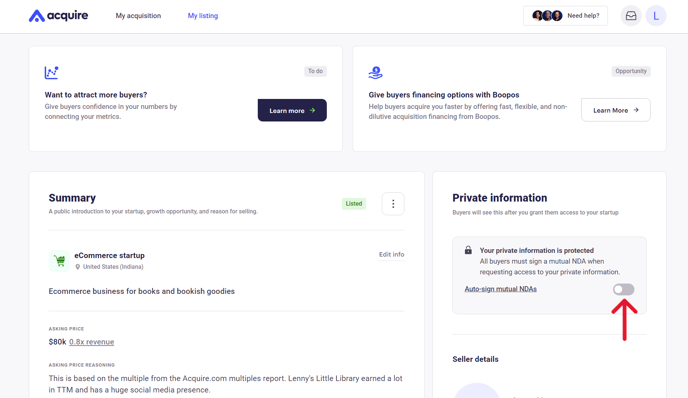This screenshot has width=688, height=398.
Task: Click the metrics chart icon
Action: (51, 72)
